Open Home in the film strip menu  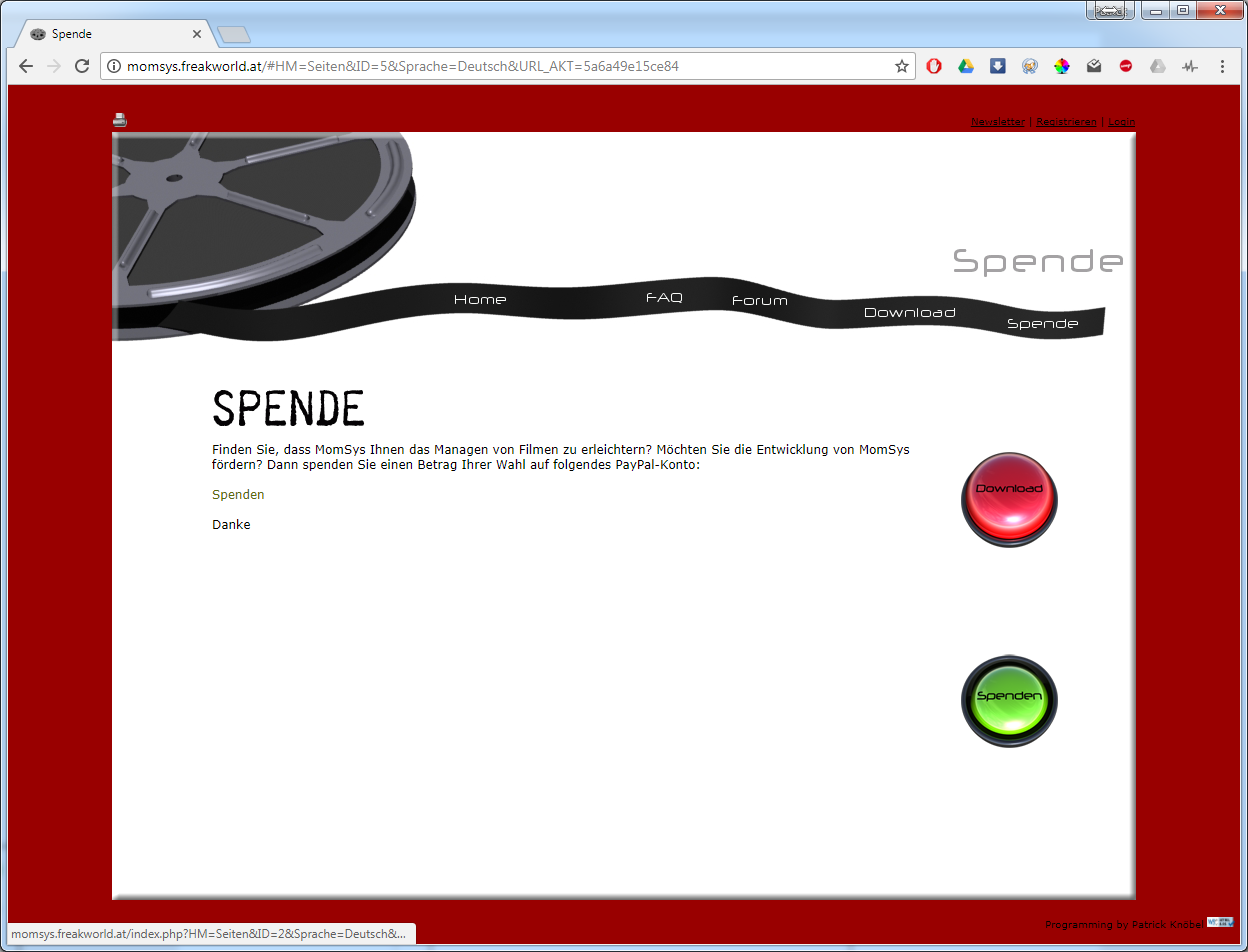[480, 299]
